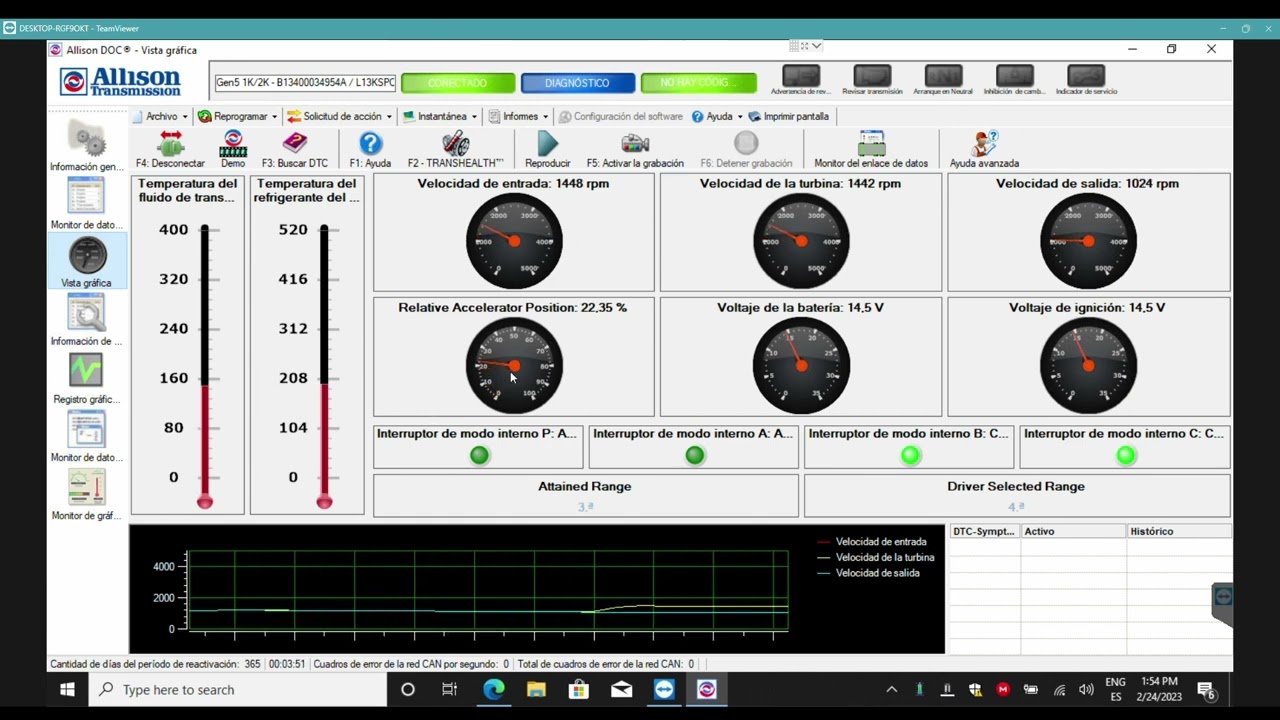Screen dimensions: 1280x720
Task: Click Interruptor de modo interno B indicator
Action: [910, 456]
